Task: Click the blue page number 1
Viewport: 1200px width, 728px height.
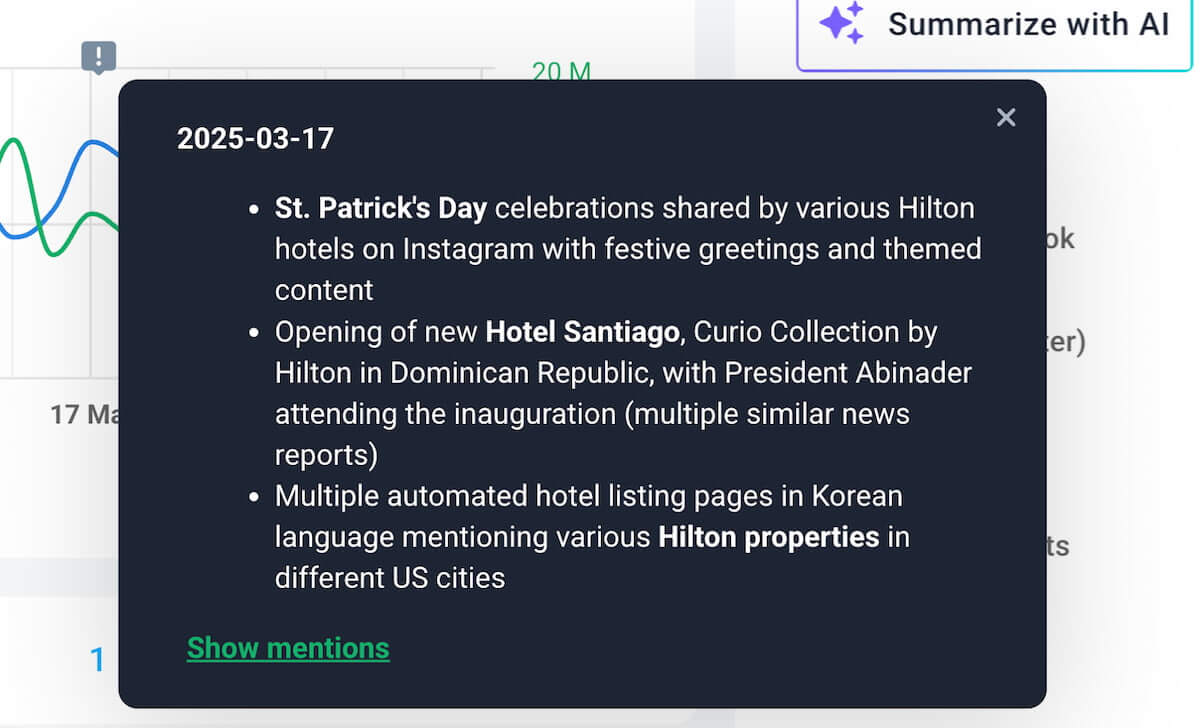Action: [97, 660]
